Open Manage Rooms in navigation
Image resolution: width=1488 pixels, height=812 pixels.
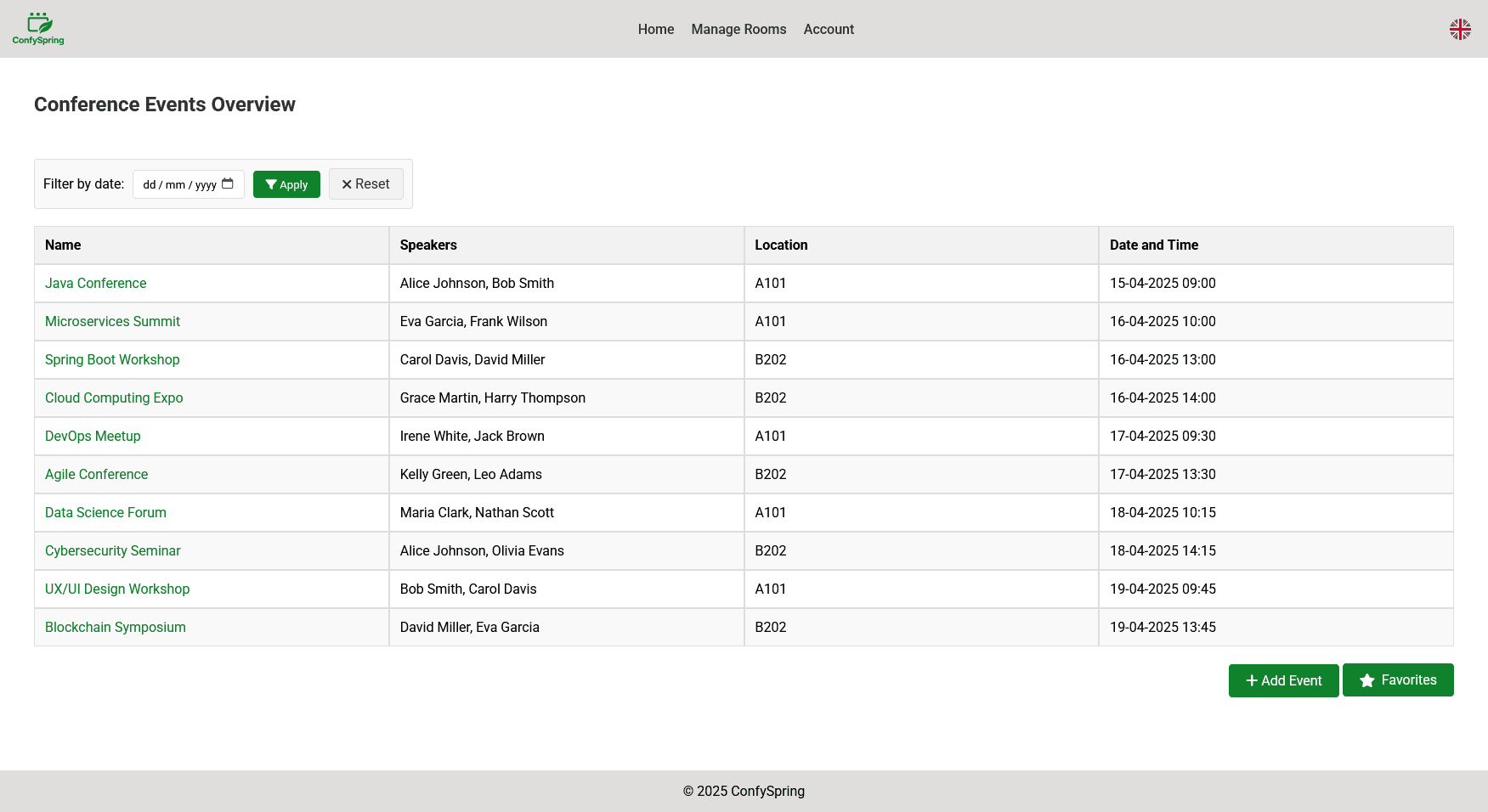(738, 29)
